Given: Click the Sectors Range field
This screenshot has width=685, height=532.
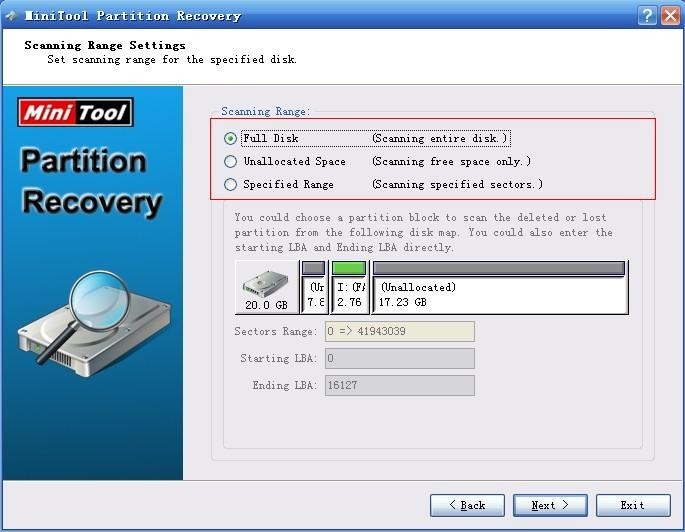Looking at the screenshot, I should [399, 331].
